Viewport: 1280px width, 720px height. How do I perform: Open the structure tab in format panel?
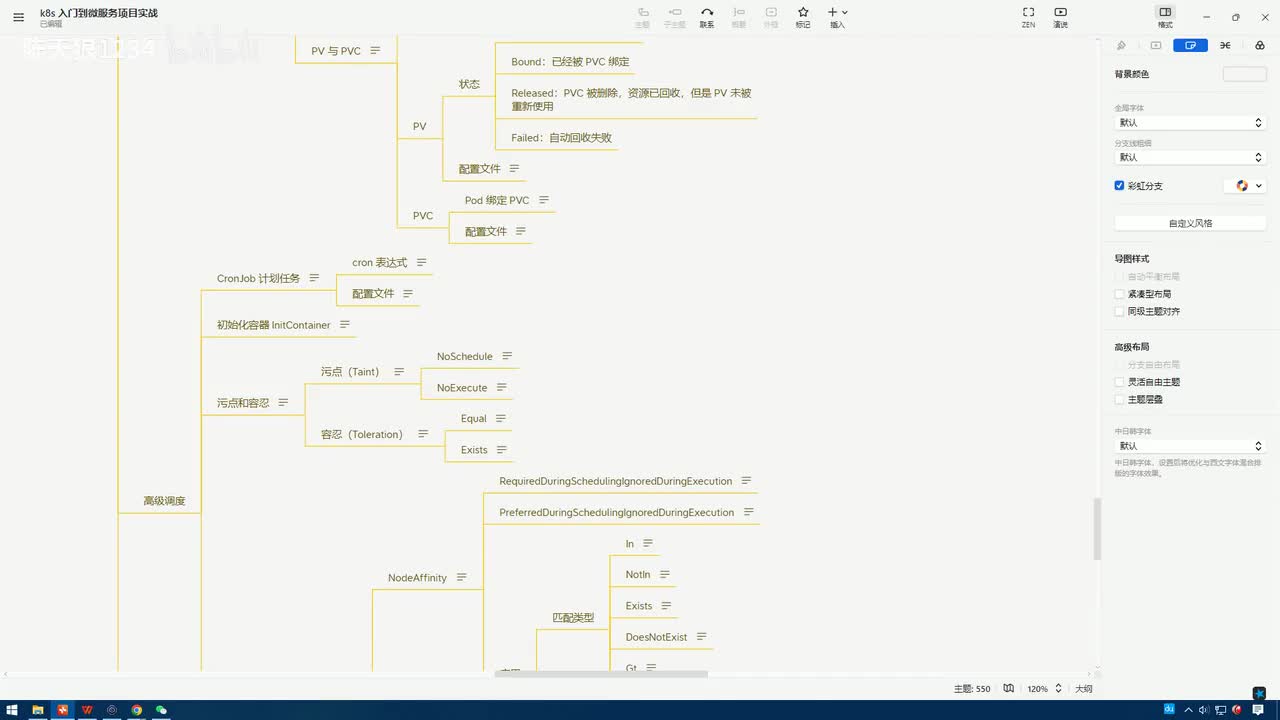click(x=1225, y=45)
